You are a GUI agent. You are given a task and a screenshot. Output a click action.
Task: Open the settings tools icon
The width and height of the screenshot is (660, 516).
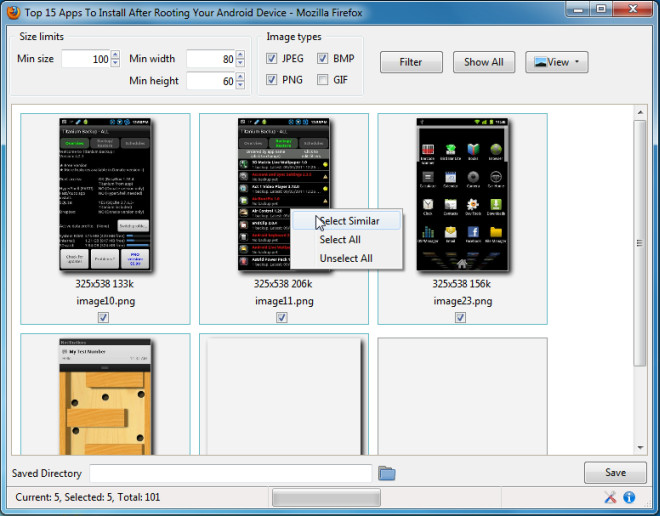coord(610,497)
